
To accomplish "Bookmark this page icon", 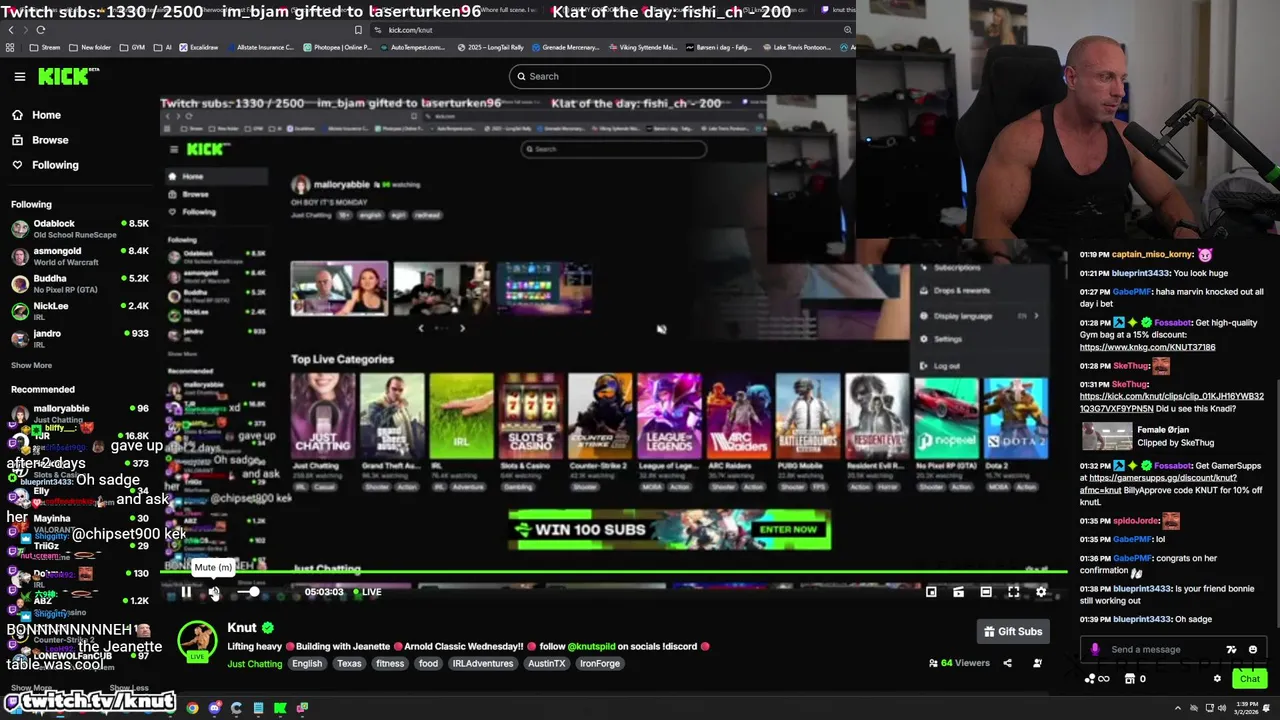I will [x=358, y=30].
